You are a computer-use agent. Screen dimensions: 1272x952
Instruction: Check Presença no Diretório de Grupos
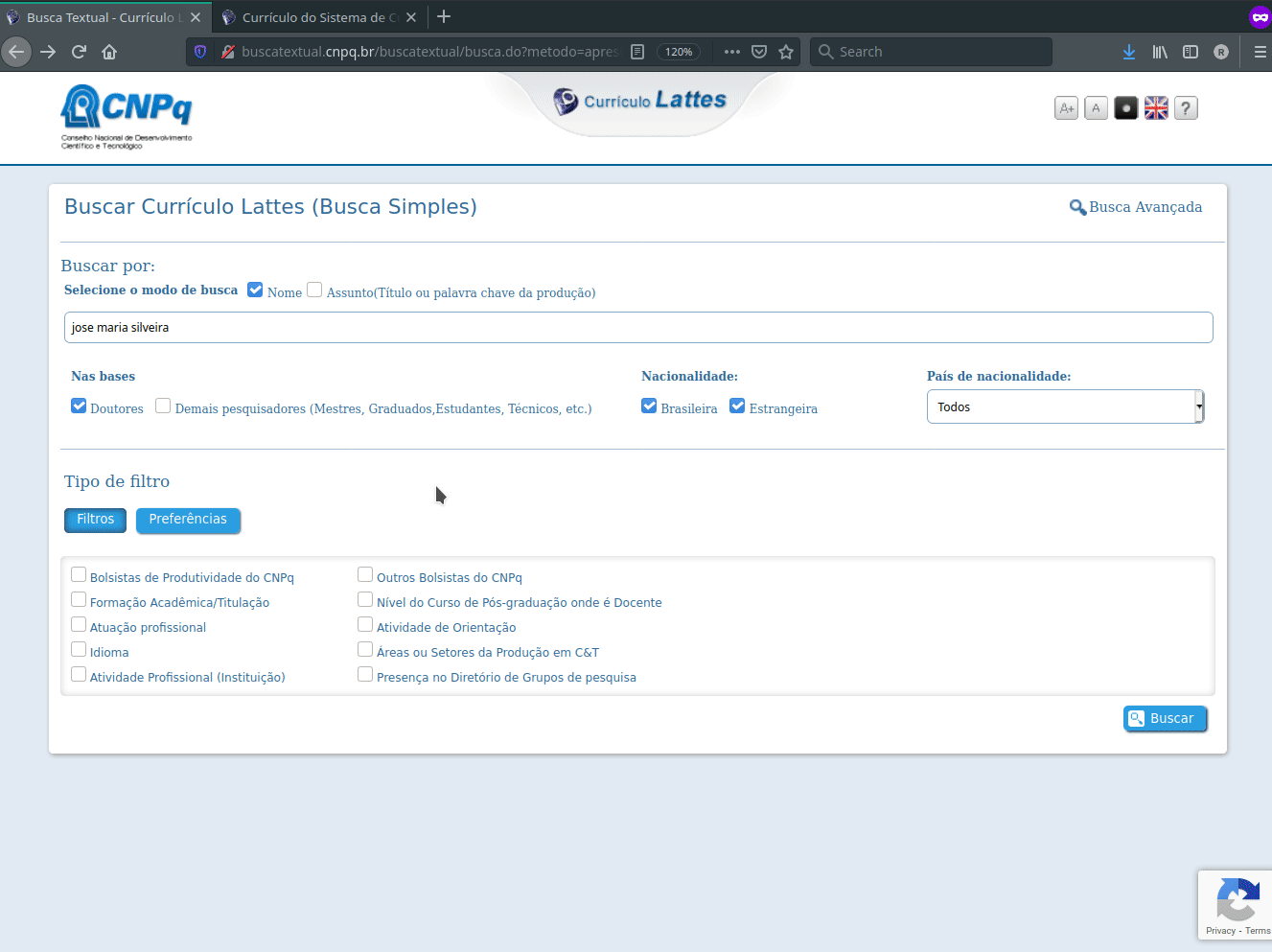[x=365, y=674]
